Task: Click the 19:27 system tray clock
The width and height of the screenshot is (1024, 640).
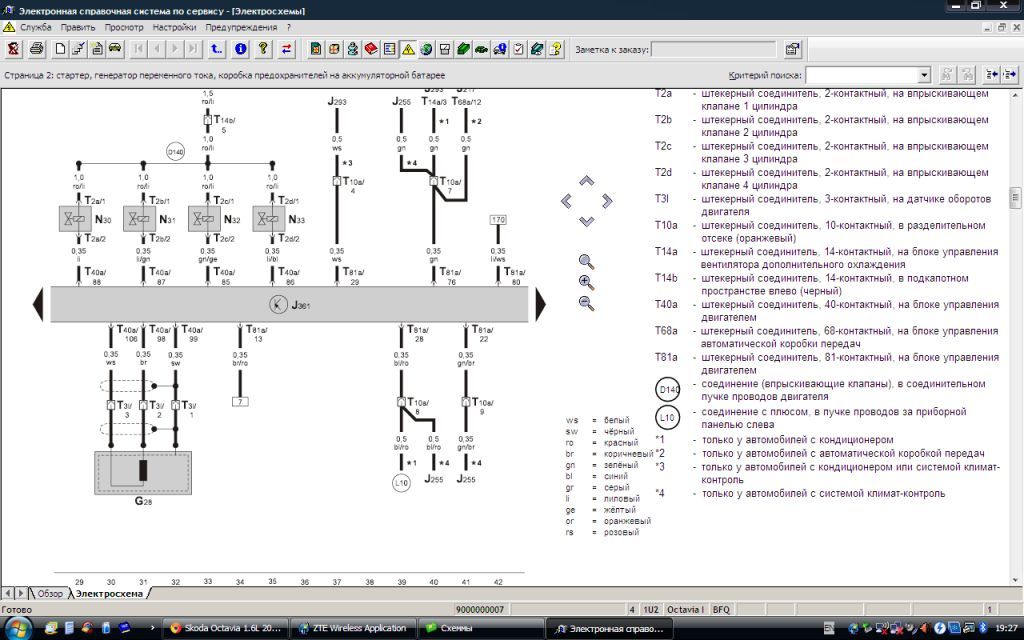Action: pos(1006,628)
